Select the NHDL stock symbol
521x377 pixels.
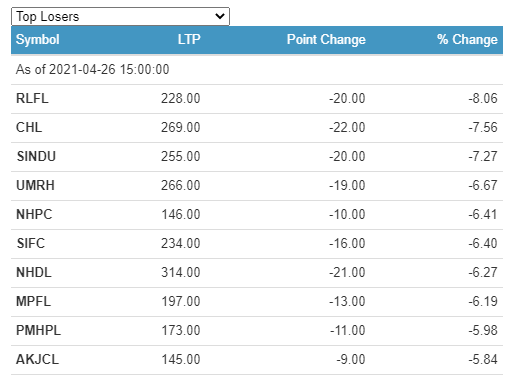(34, 273)
